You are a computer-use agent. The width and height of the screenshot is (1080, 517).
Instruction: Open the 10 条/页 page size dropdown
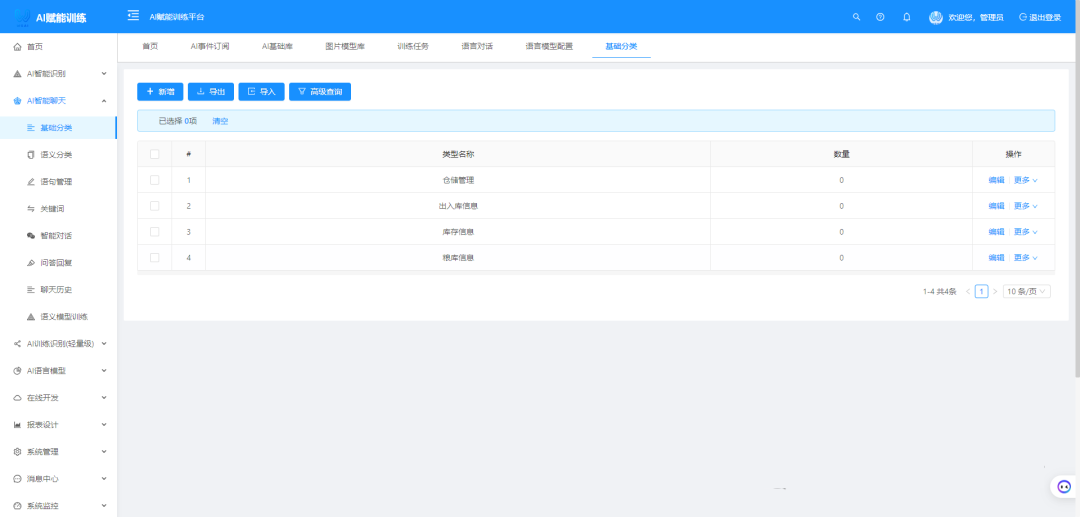pos(1027,291)
